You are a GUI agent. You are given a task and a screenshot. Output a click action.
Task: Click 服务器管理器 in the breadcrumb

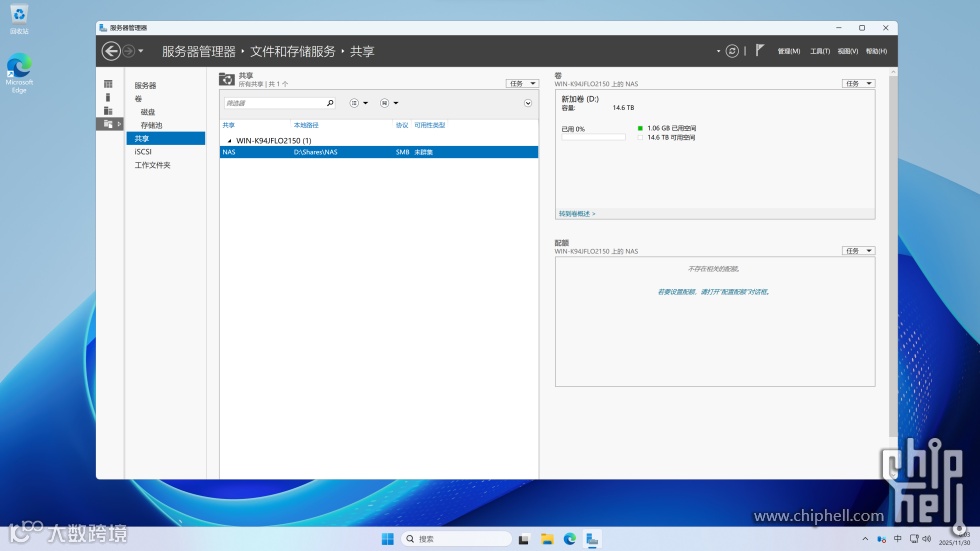click(x=199, y=51)
